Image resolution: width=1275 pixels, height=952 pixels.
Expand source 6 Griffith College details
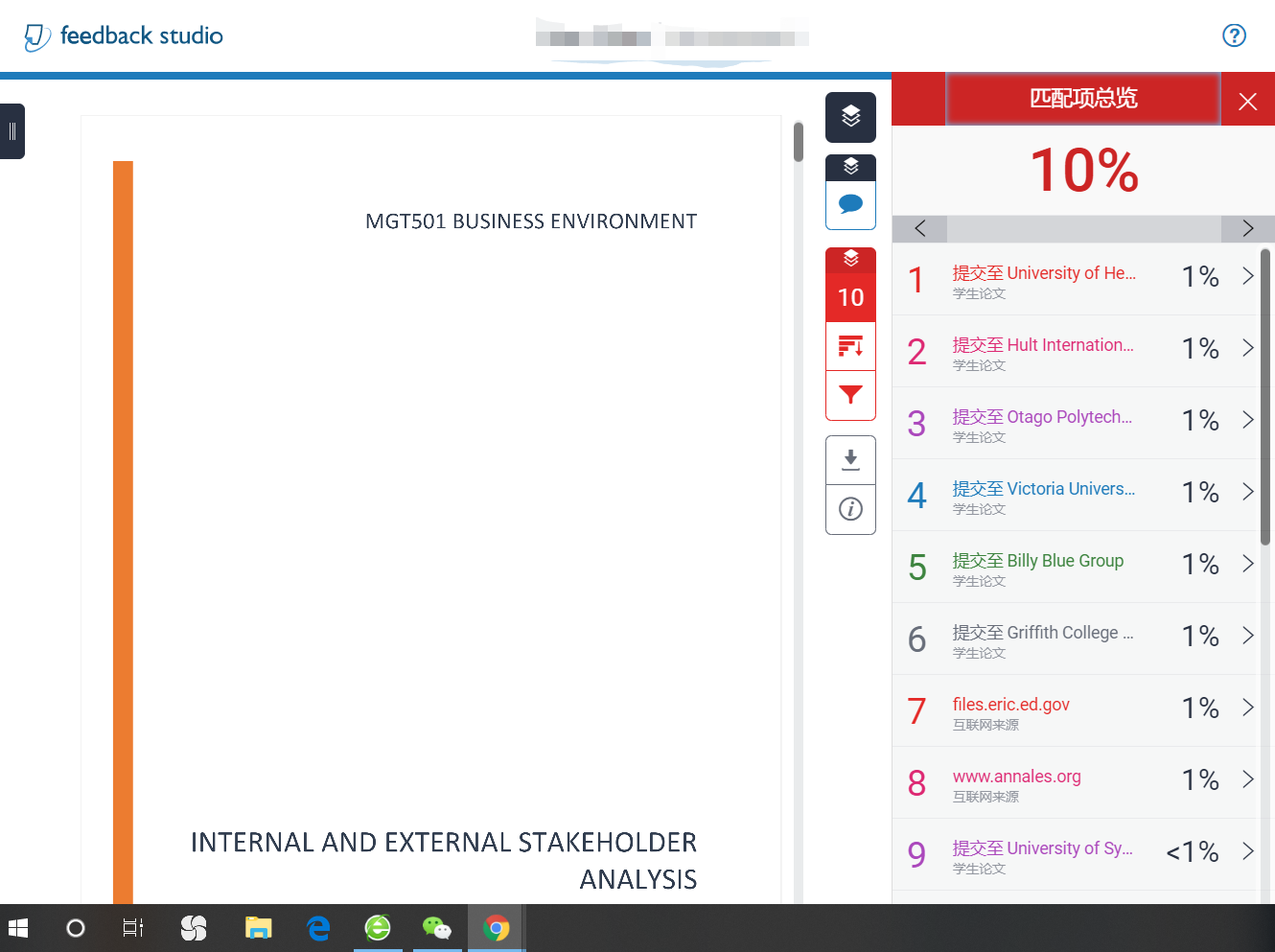(x=1247, y=636)
